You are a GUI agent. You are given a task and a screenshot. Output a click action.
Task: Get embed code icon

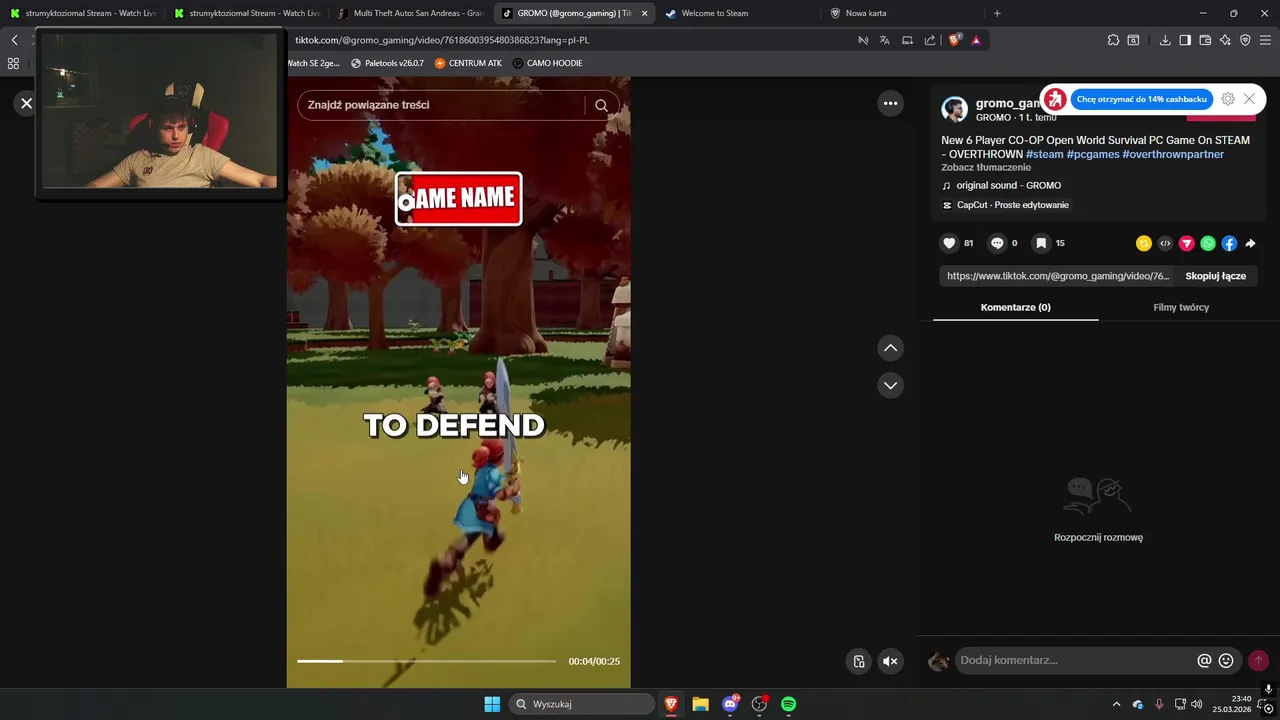[1165, 243]
